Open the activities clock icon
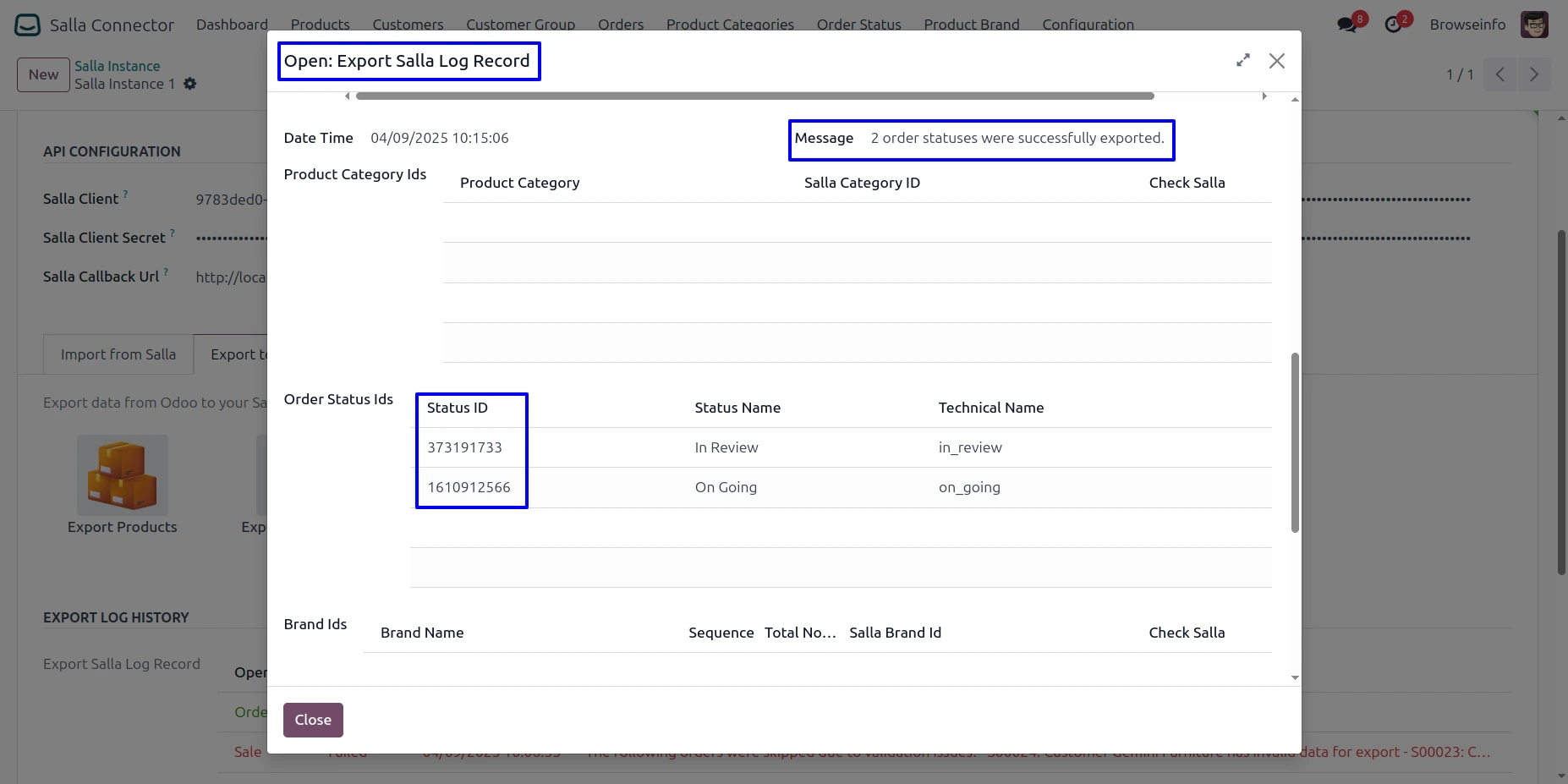 (1393, 25)
